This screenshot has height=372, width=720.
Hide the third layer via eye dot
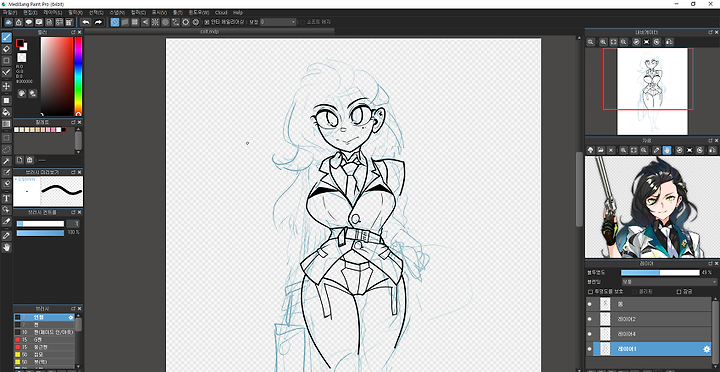[x=590, y=333]
